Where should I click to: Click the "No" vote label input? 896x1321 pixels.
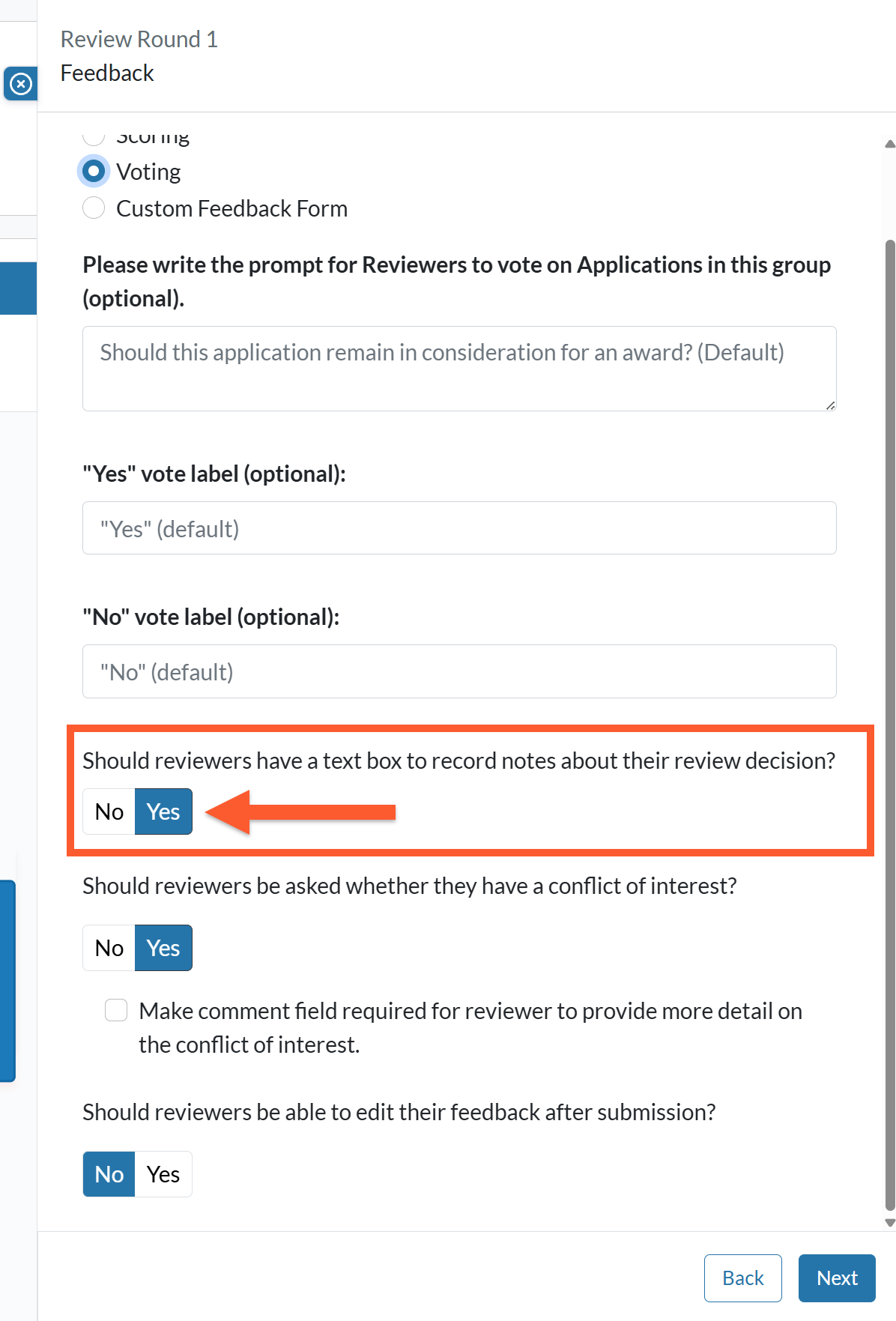click(459, 671)
